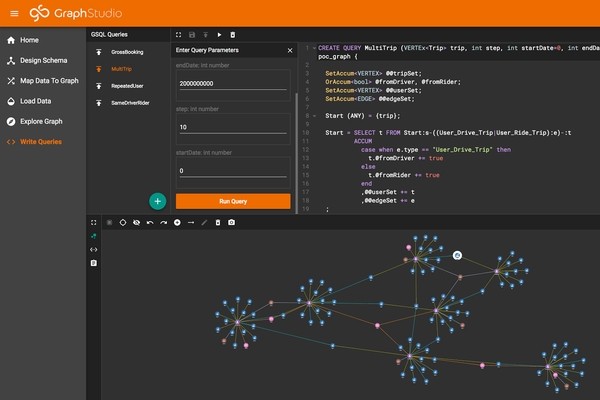This screenshot has width=600, height=400.
Task: Run the query with the play icon
Action: click(219, 35)
